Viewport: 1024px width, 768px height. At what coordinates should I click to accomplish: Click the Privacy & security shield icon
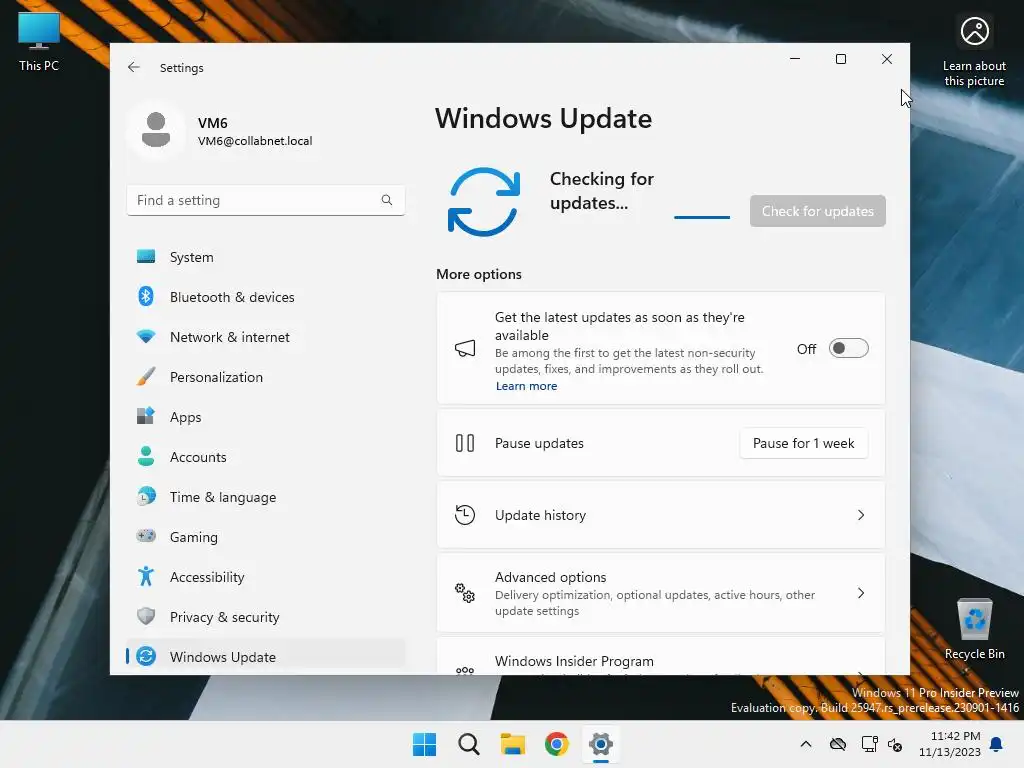(146, 616)
